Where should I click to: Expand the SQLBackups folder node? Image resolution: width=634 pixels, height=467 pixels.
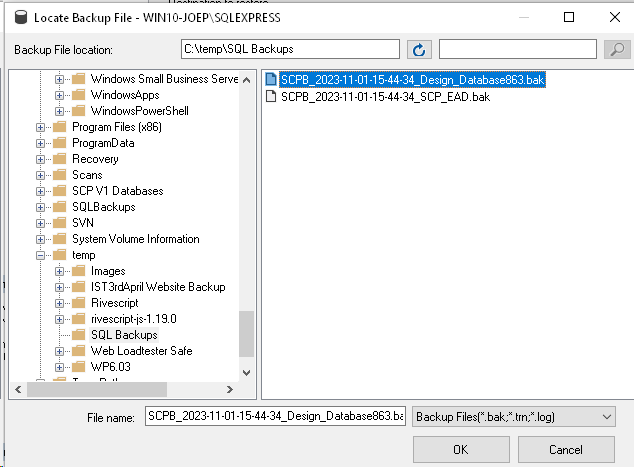pos(40,207)
